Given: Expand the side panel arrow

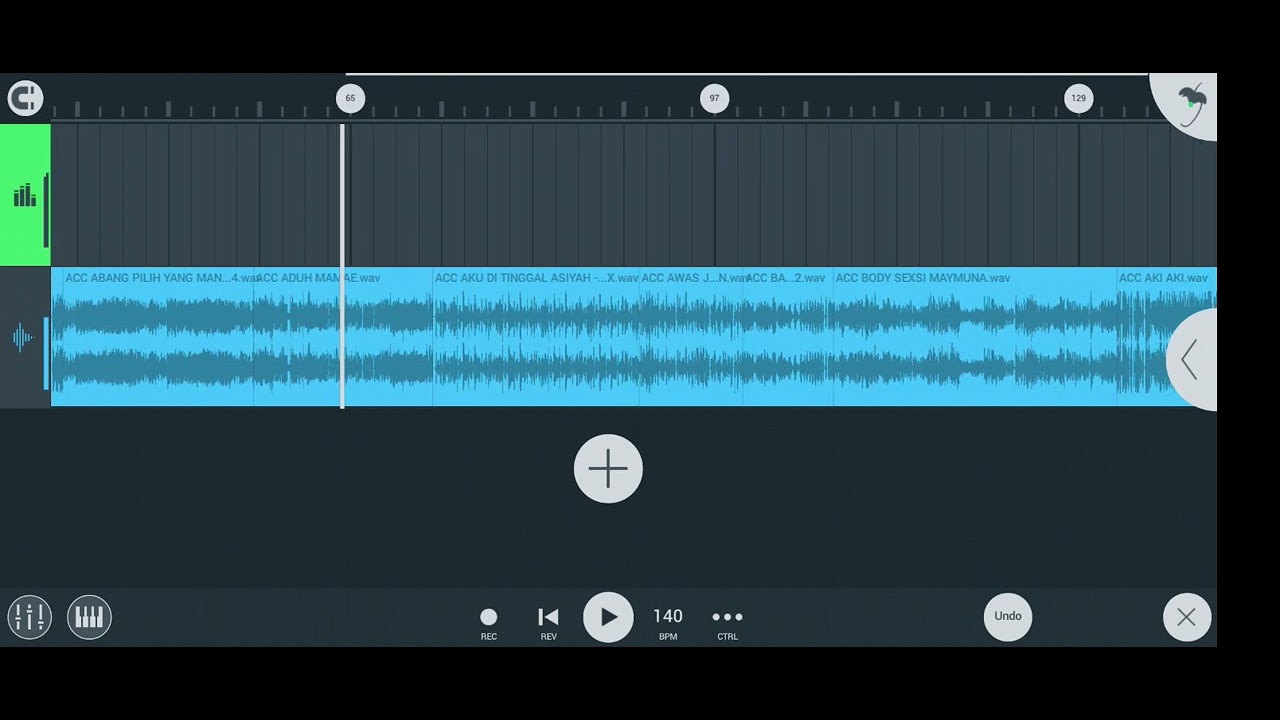Looking at the screenshot, I should click(1192, 359).
